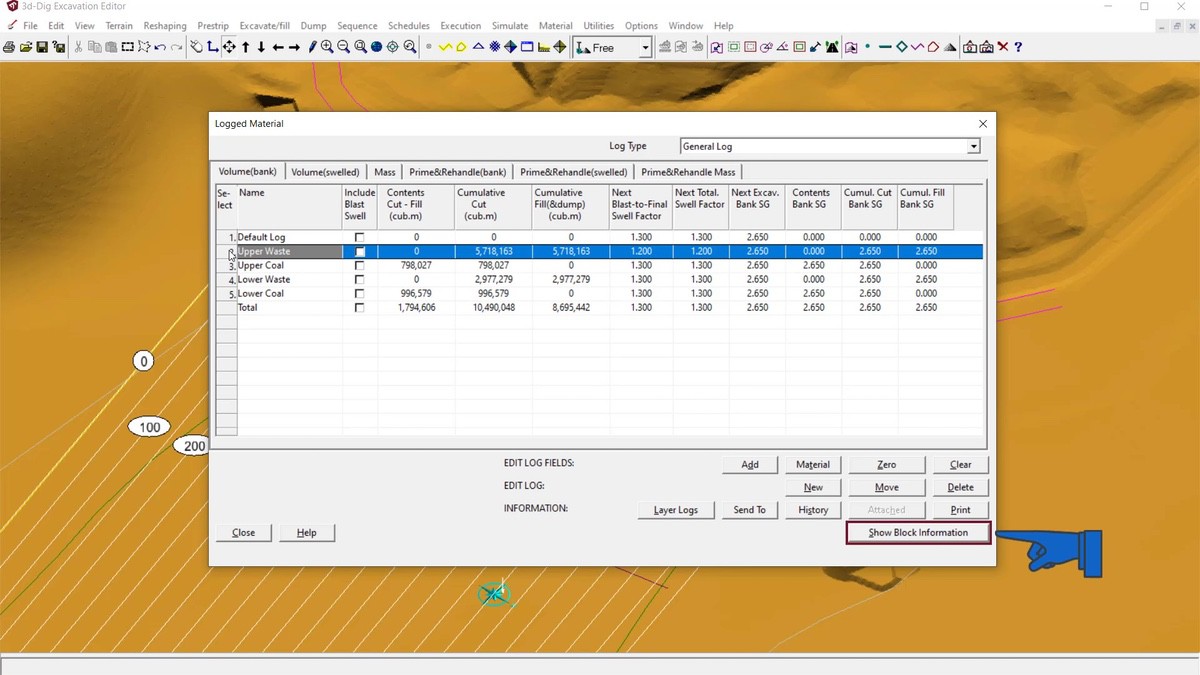Tick Include Blast Swell for Total row
This screenshot has height=675, width=1200.
[x=360, y=308]
